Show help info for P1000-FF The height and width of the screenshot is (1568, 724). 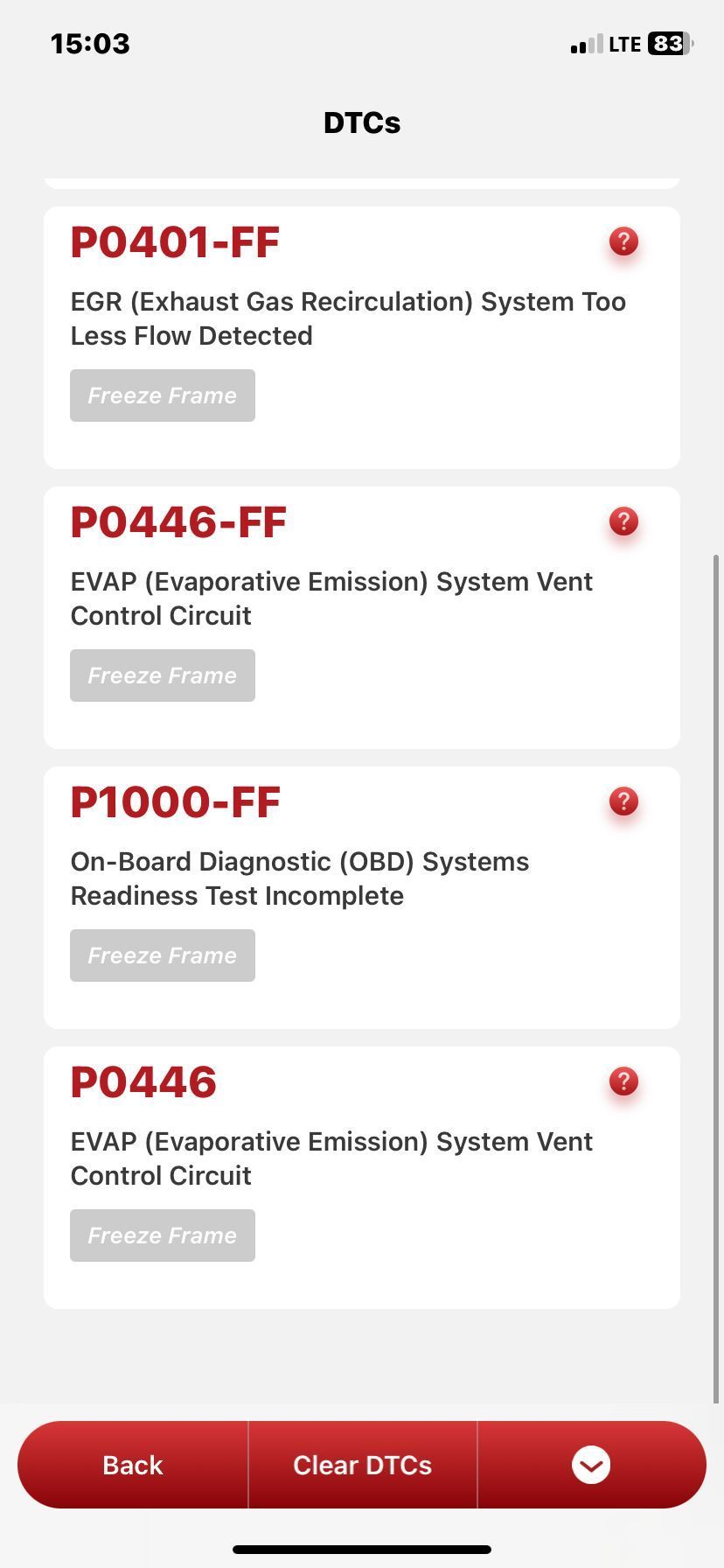[623, 801]
